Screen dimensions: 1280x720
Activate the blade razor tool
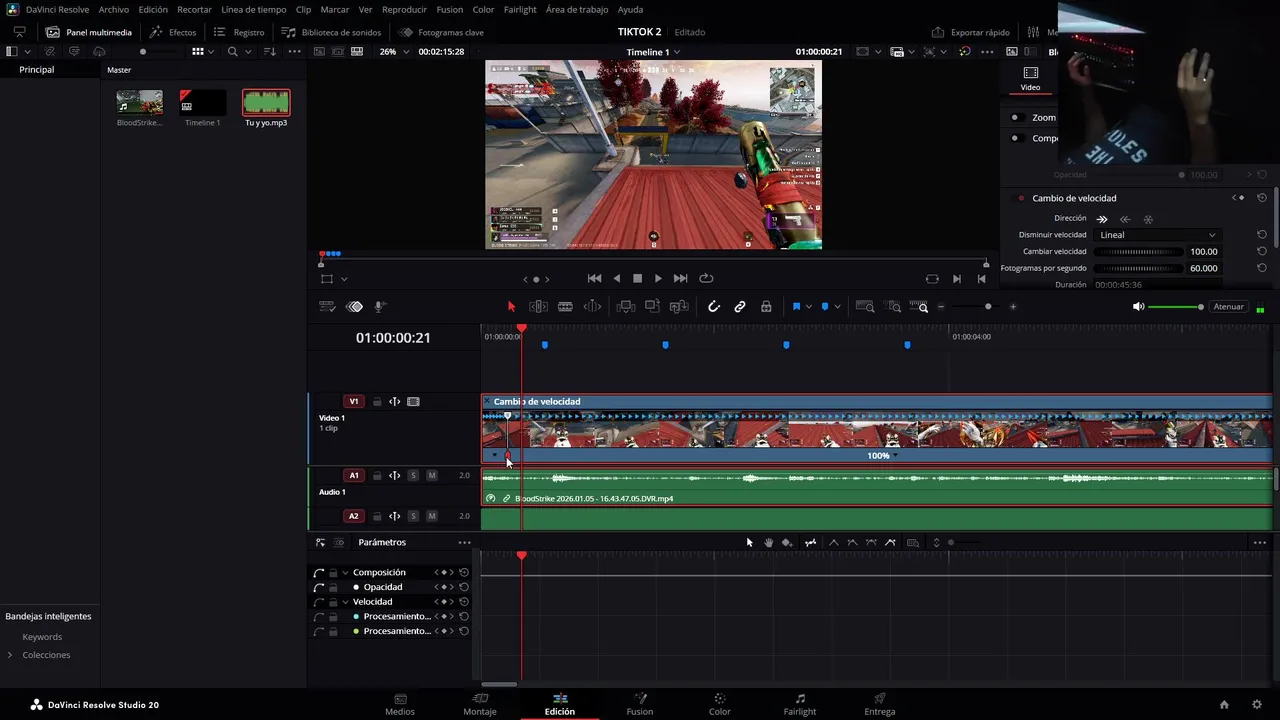(565, 307)
